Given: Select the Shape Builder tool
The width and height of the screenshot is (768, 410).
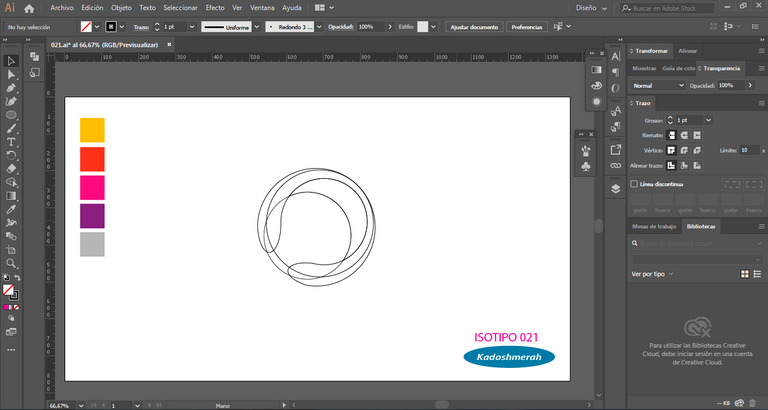Looking at the screenshot, I should pos(11,182).
